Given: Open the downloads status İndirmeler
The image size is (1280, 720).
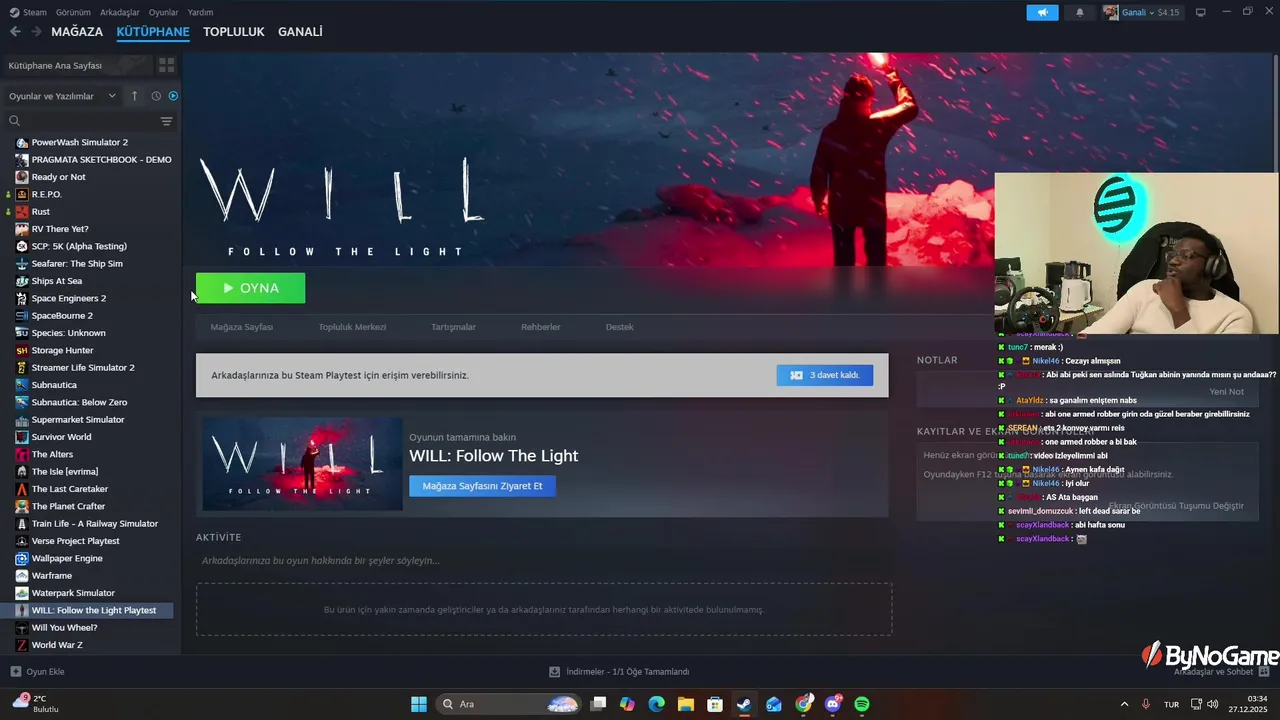Looking at the screenshot, I should [619, 672].
